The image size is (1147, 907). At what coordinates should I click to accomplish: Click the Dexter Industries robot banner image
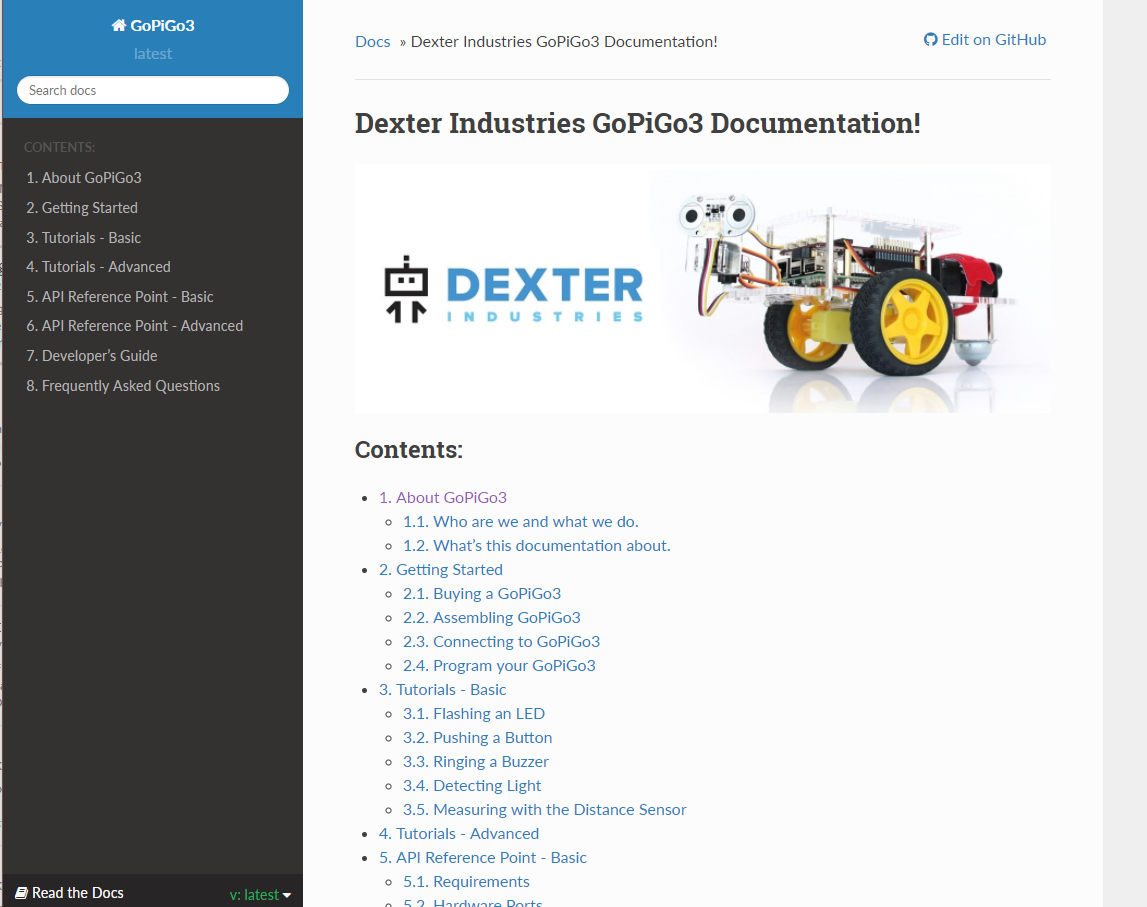[x=702, y=288]
